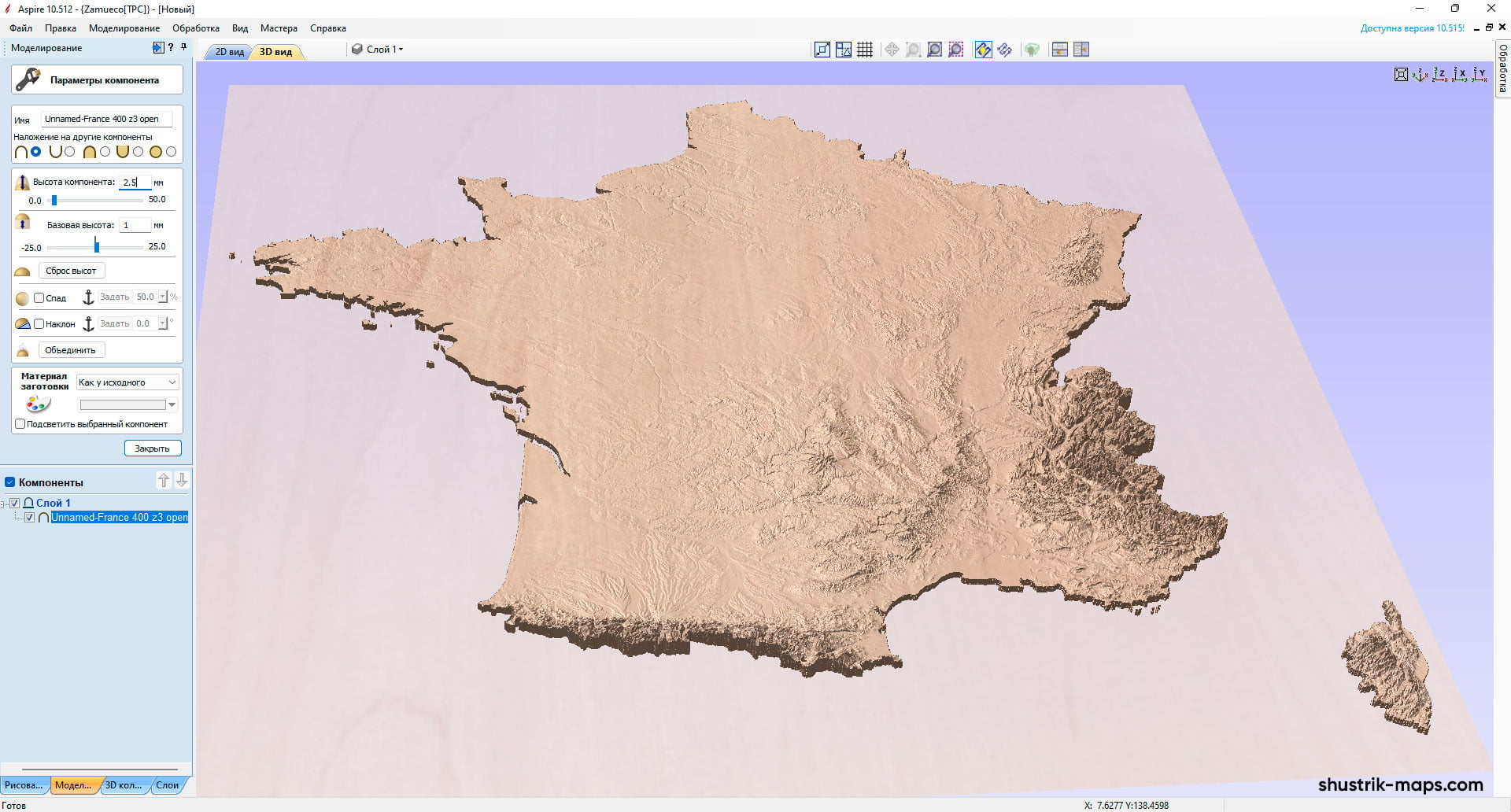Click the Закрыть button
The width and height of the screenshot is (1511, 812).
pyautogui.click(x=153, y=448)
